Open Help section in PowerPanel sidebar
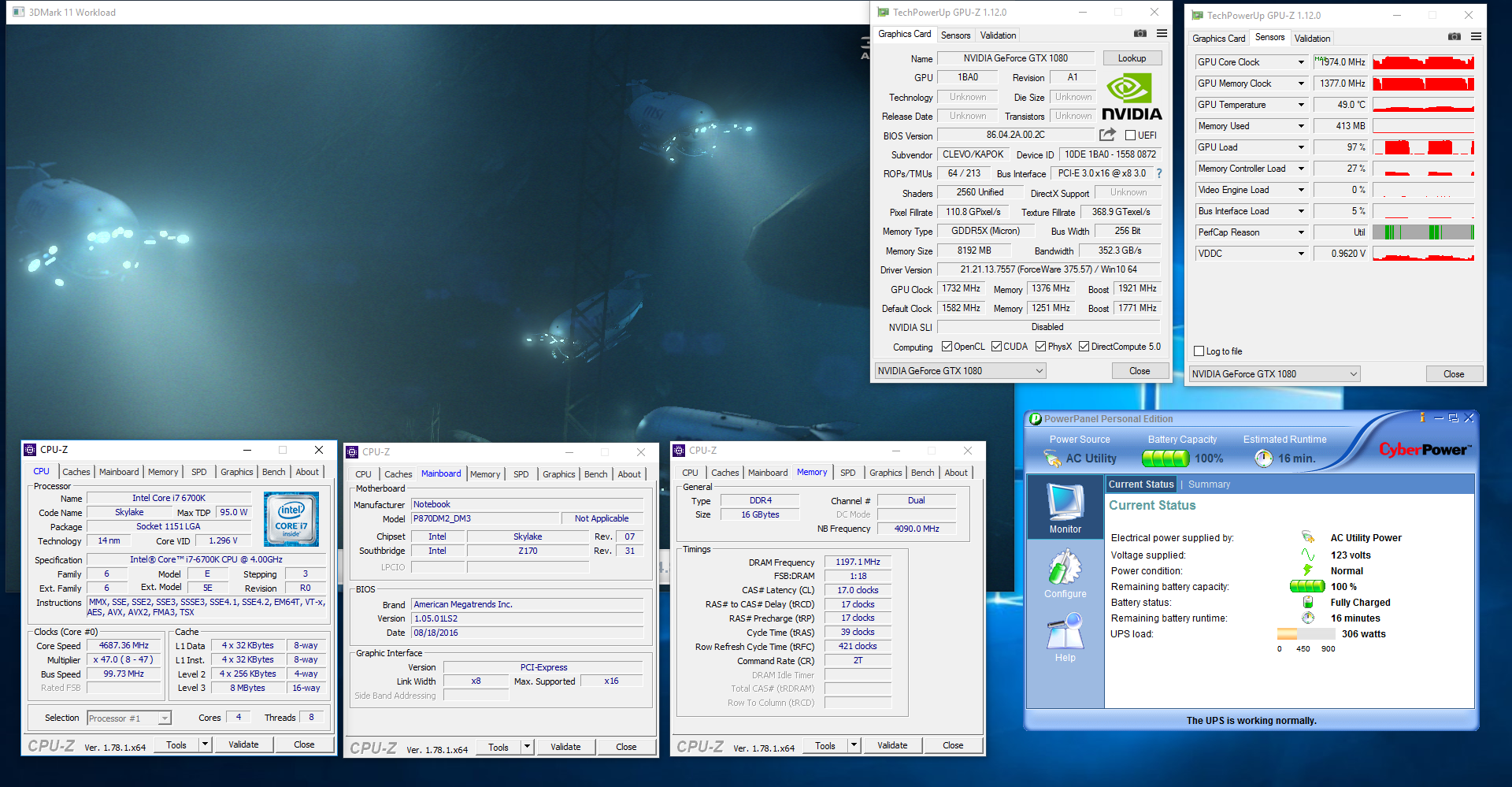This screenshot has width=1512, height=787. click(1065, 638)
